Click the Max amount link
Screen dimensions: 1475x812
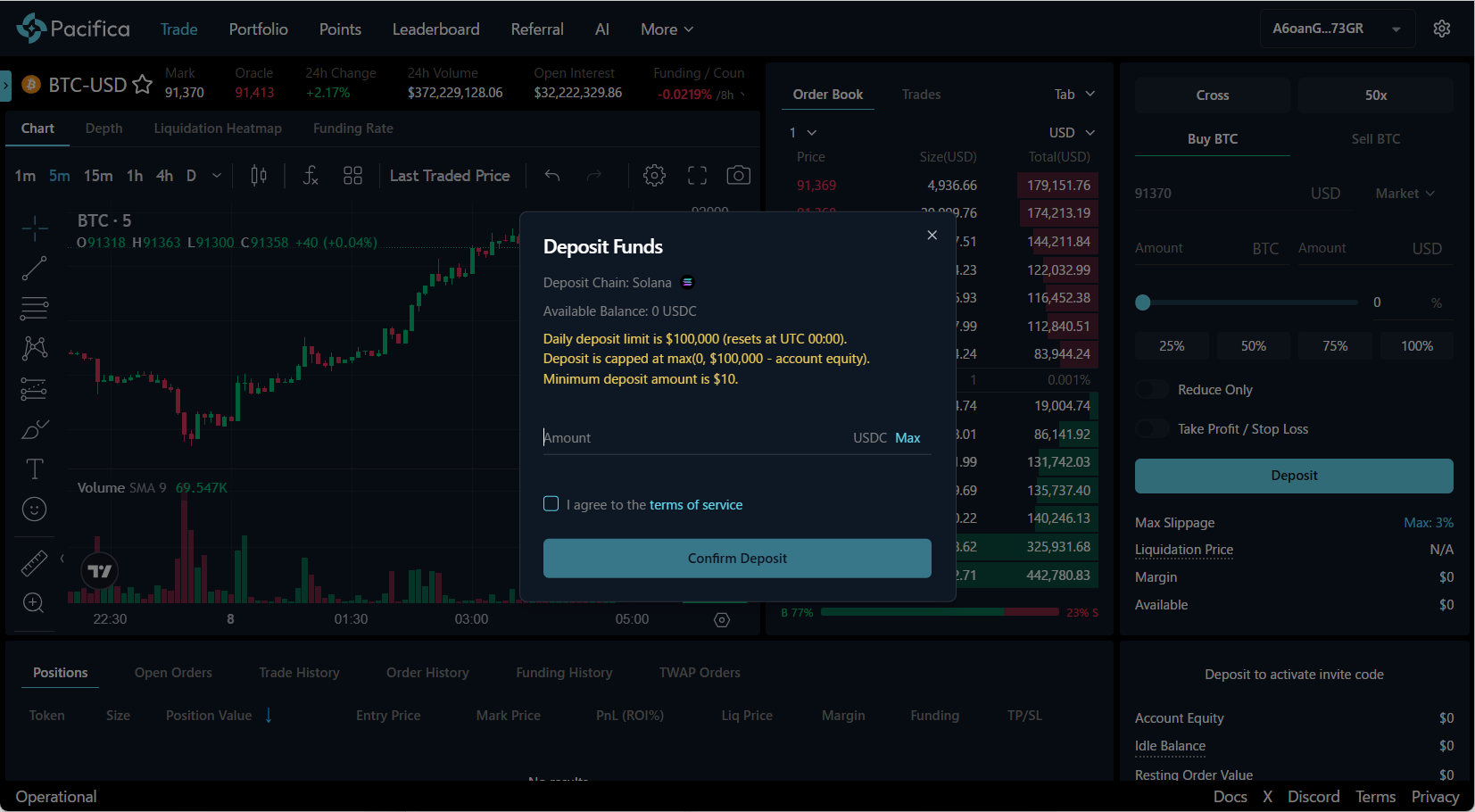[907, 438]
